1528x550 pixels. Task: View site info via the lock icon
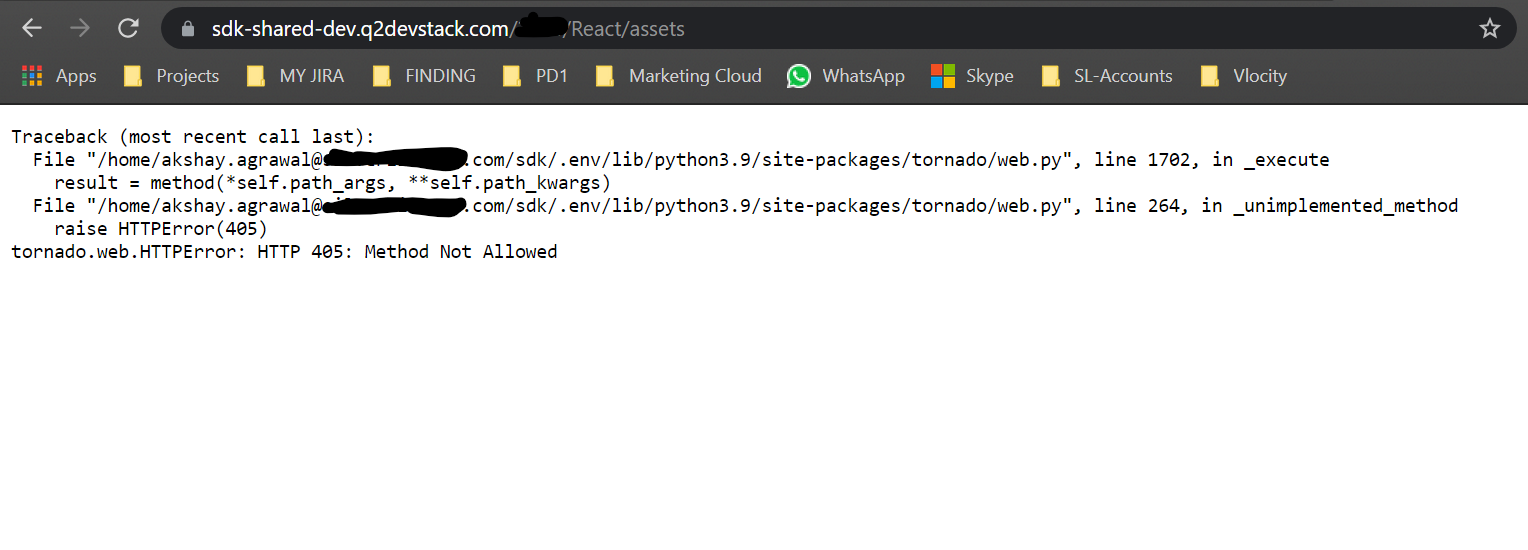tap(187, 29)
